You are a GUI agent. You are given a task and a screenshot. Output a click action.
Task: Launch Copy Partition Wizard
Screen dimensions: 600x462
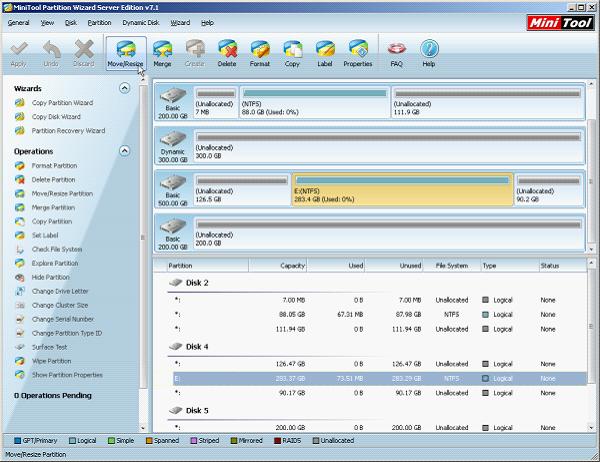62,103
